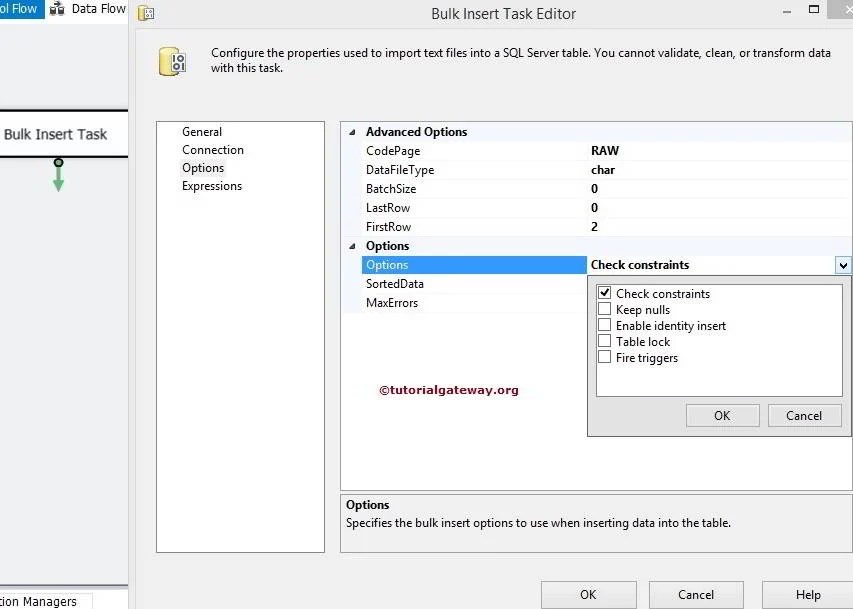Click the Help button
The image size is (853, 609).
point(806,594)
